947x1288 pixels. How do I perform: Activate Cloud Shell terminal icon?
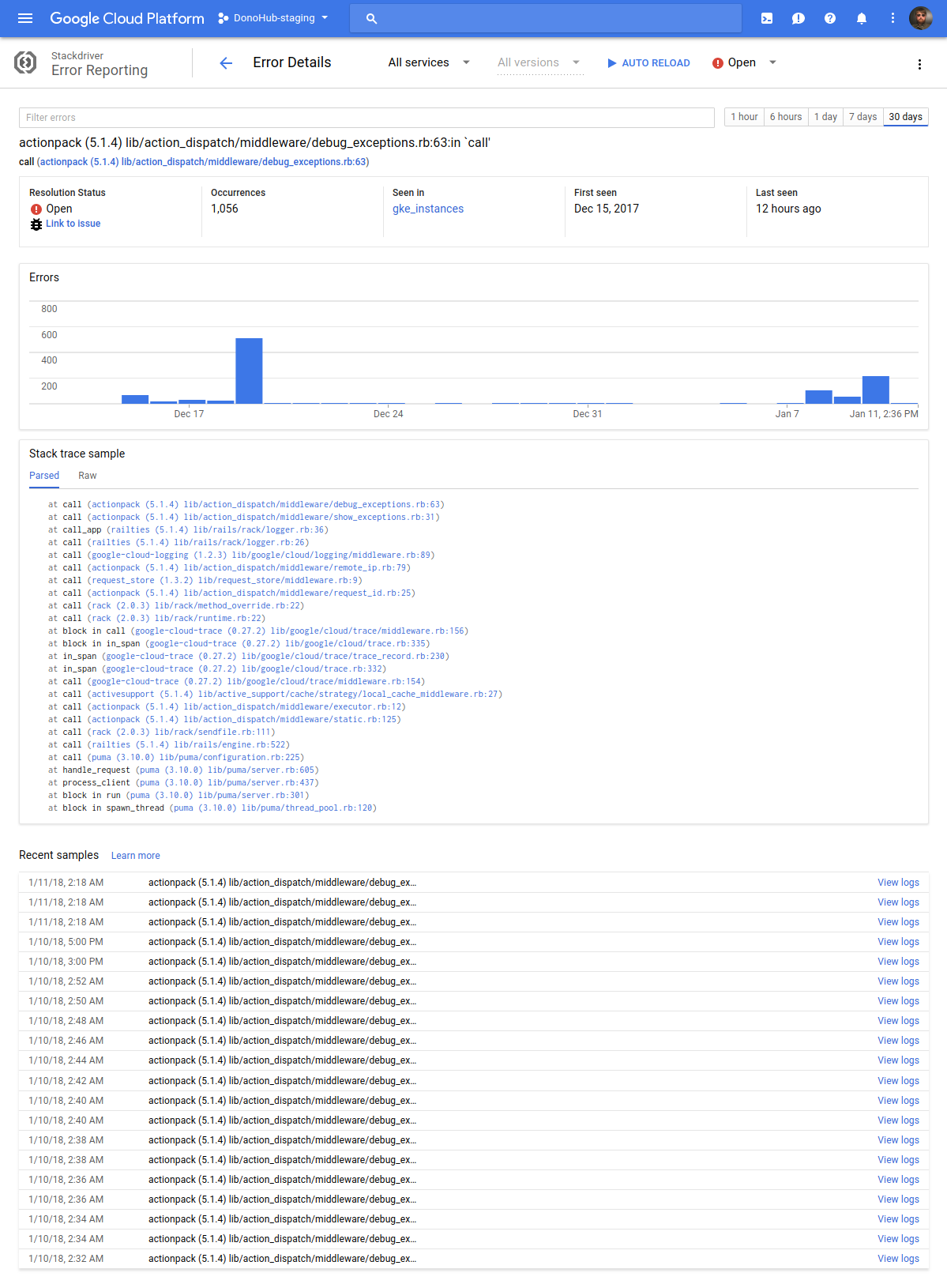pyautogui.click(x=766, y=18)
